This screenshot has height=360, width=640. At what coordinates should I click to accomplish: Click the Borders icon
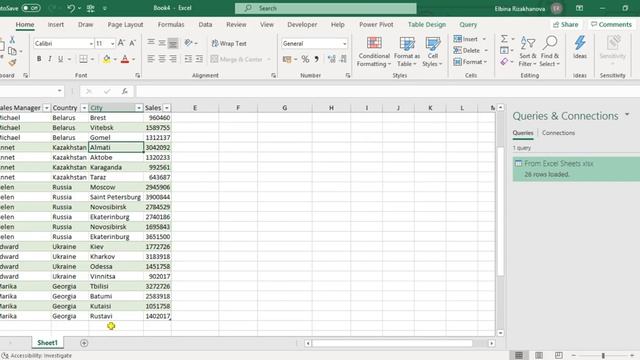[x=83, y=59]
